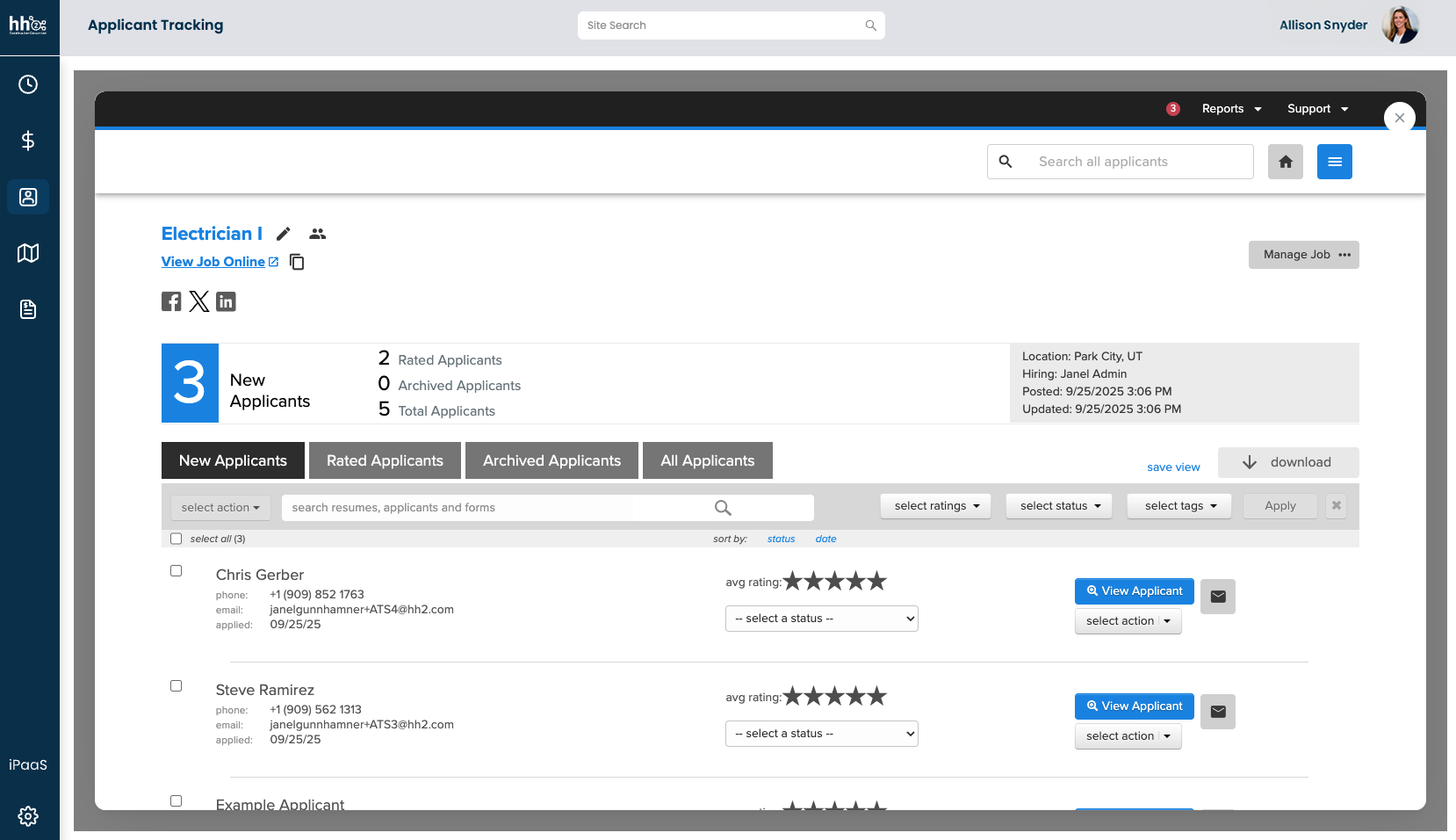Copy job link using the copy icon
The image size is (1456, 840).
(297, 262)
